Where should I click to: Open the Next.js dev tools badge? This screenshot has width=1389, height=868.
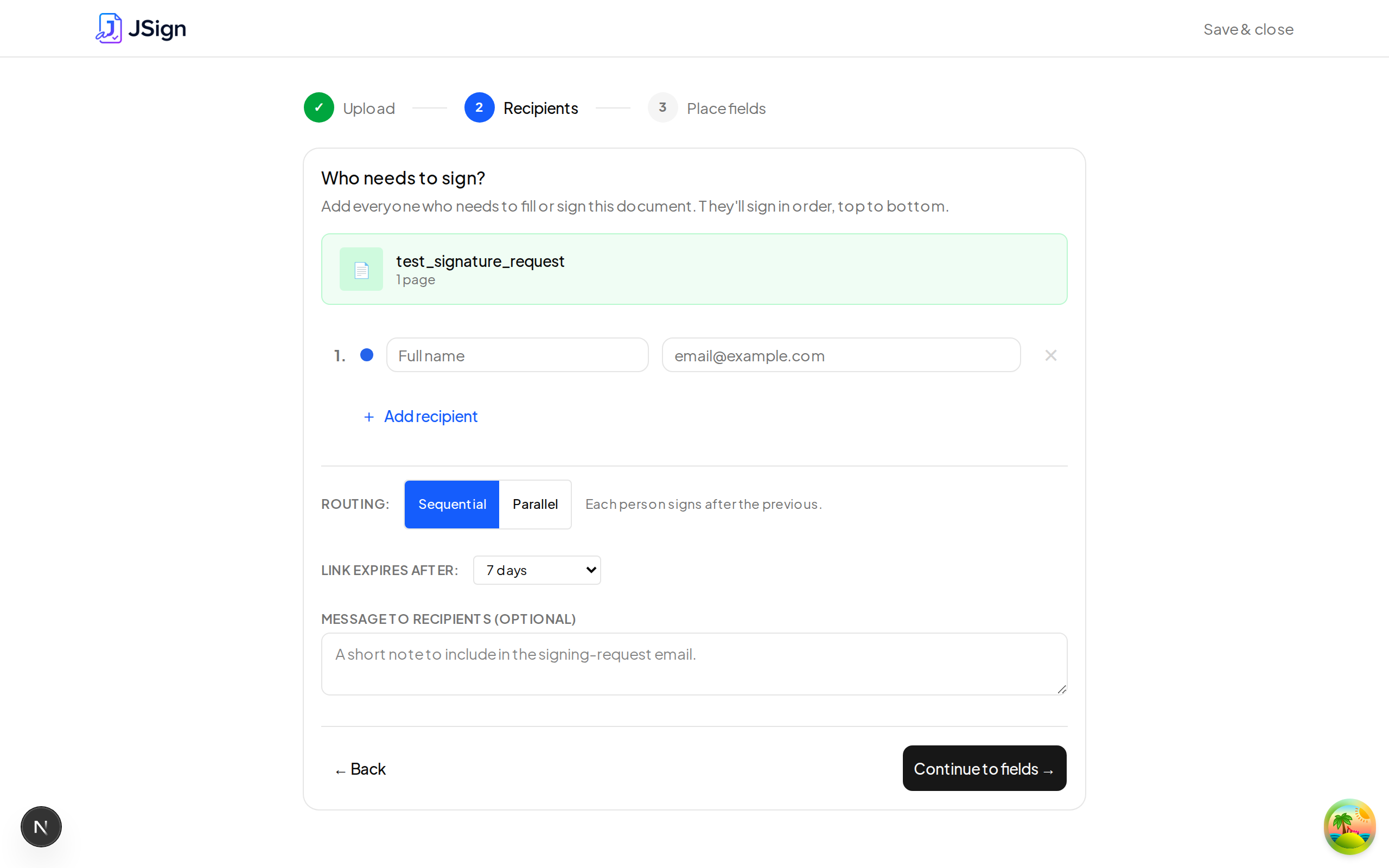[41, 827]
